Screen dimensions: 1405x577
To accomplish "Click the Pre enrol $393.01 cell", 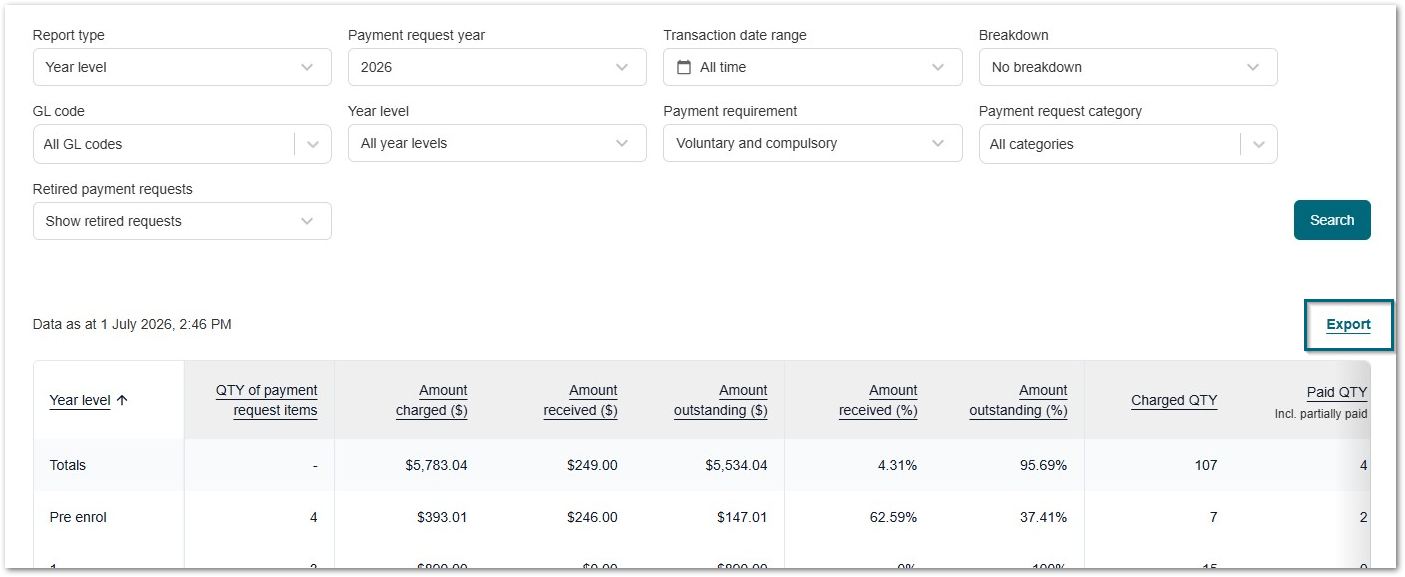I will point(442,517).
